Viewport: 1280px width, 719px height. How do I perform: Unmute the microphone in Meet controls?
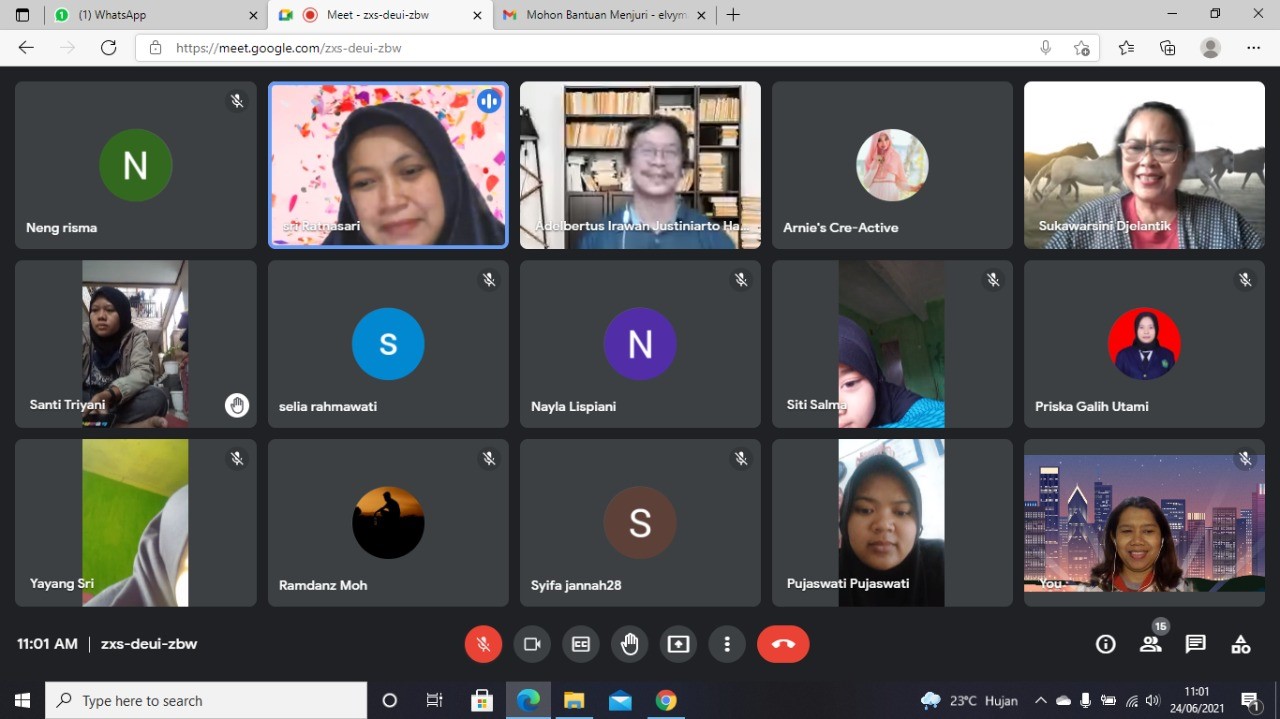click(x=483, y=644)
